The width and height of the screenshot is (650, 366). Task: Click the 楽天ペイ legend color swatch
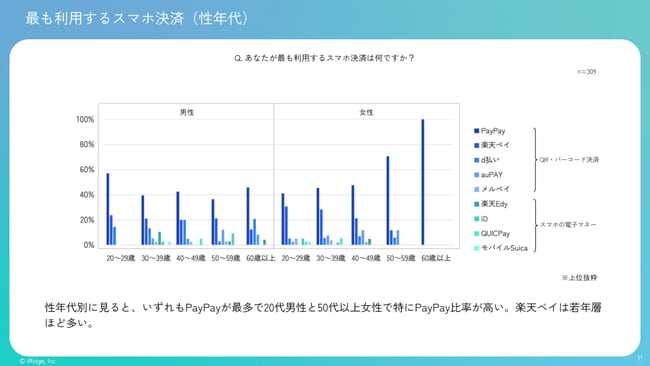point(476,145)
